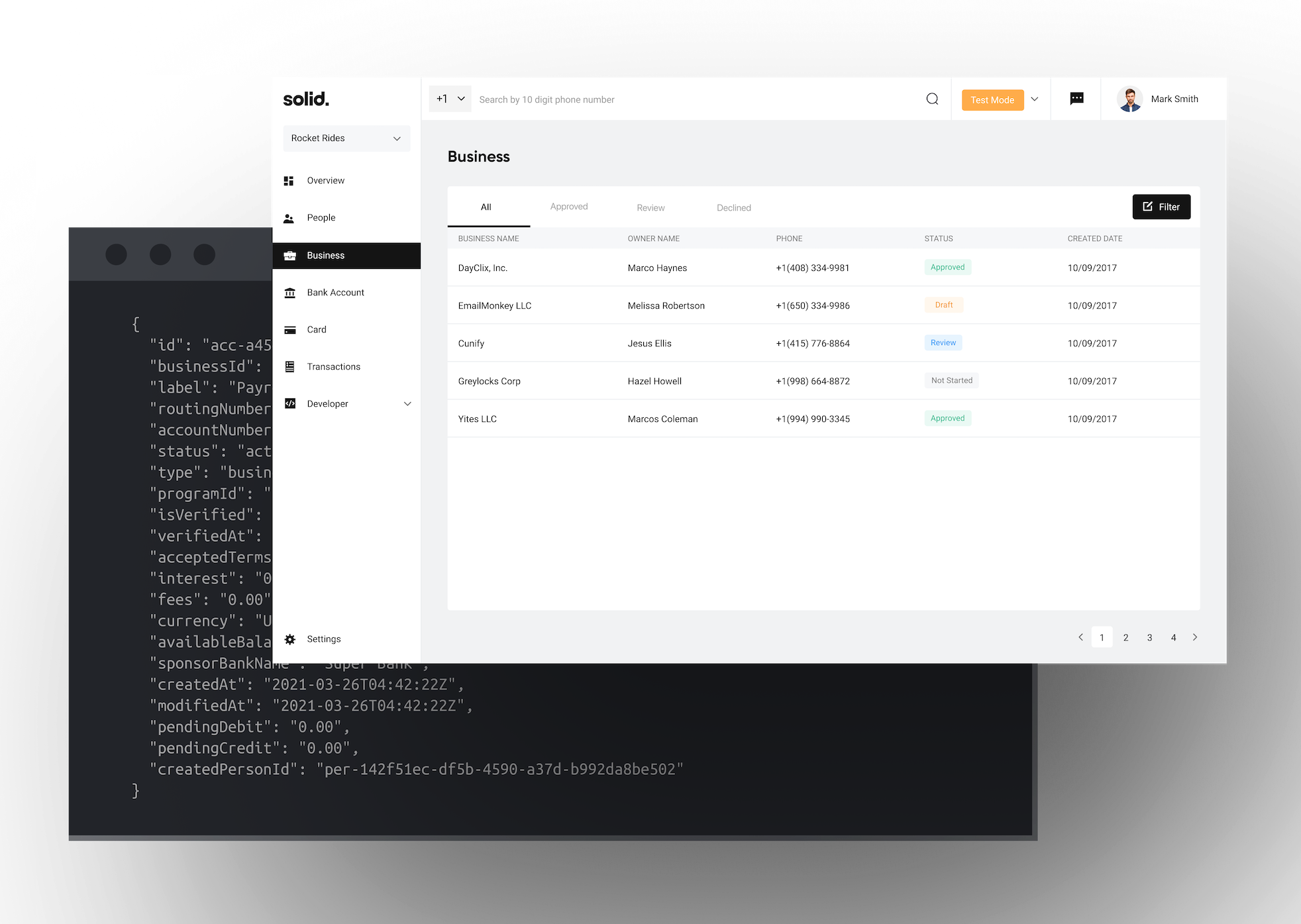Screen dimensions: 1301x924
Task: Click the Overview dashboard icon
Action: pos(289,181)
